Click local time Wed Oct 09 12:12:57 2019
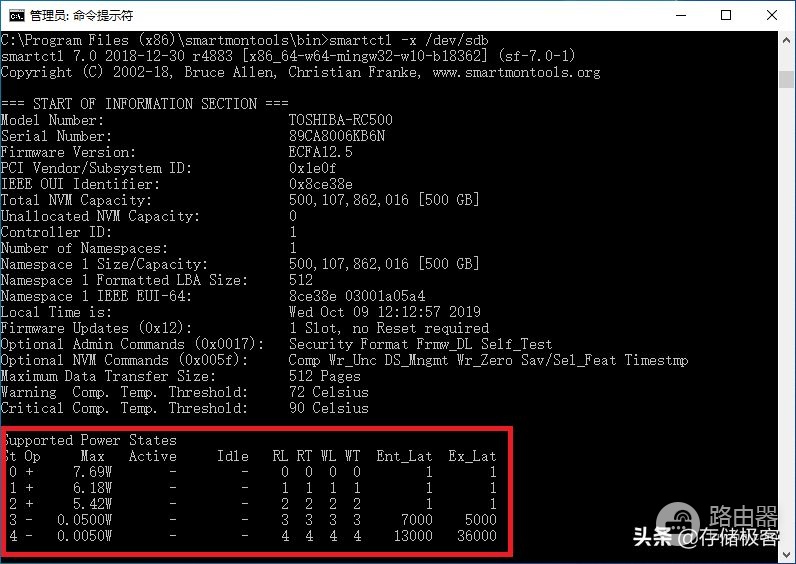This screenshot has width=796, height=564. pos(384,312)
